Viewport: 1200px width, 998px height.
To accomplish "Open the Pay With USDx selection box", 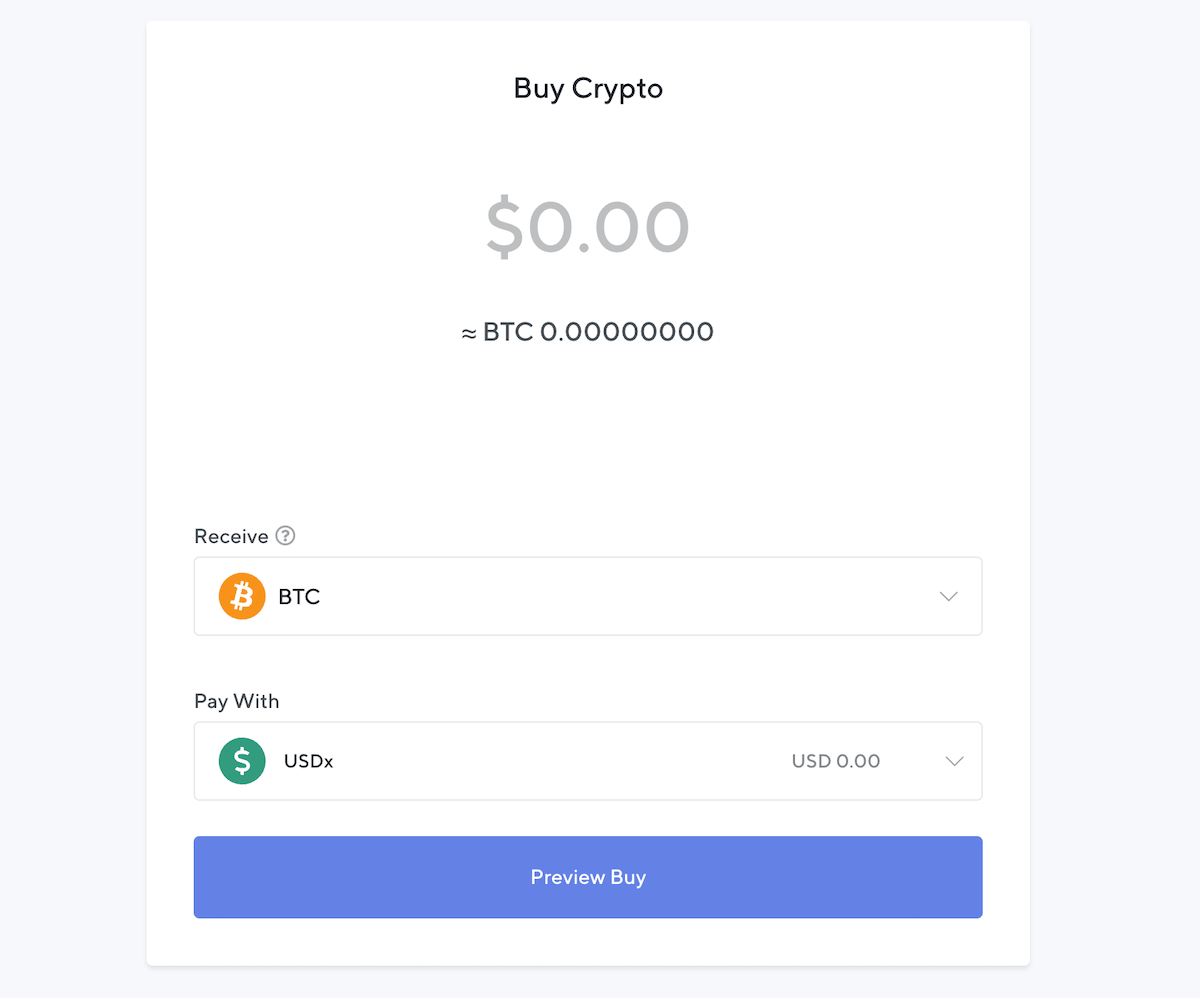I will (x=588, y=761).
